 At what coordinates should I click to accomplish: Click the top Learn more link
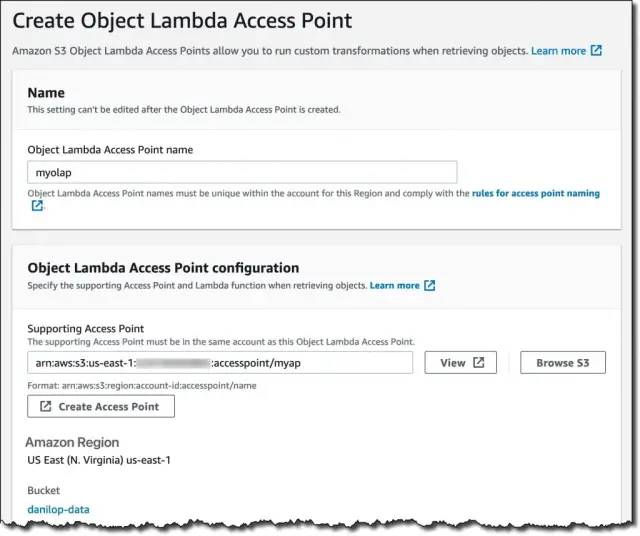[558, 50]
